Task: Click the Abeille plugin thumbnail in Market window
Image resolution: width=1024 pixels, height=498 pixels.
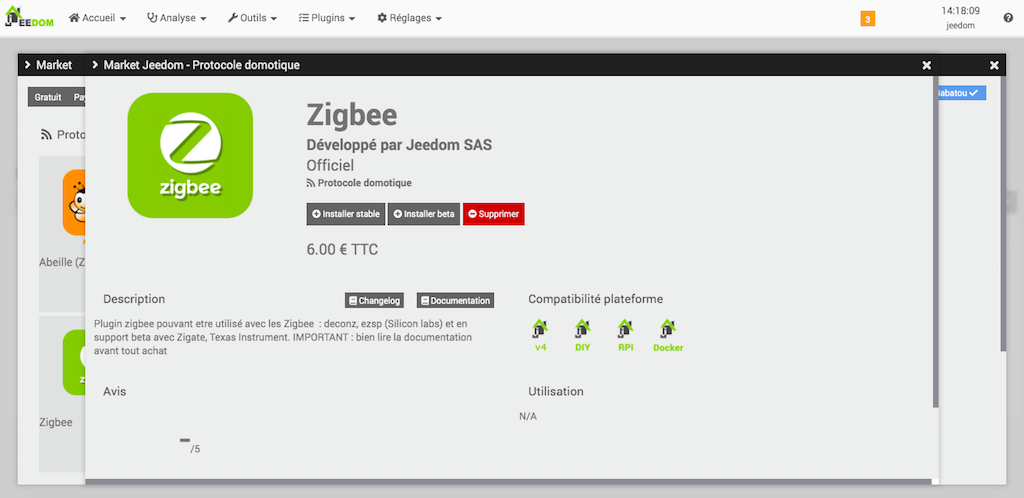Action: coord(74,202)
